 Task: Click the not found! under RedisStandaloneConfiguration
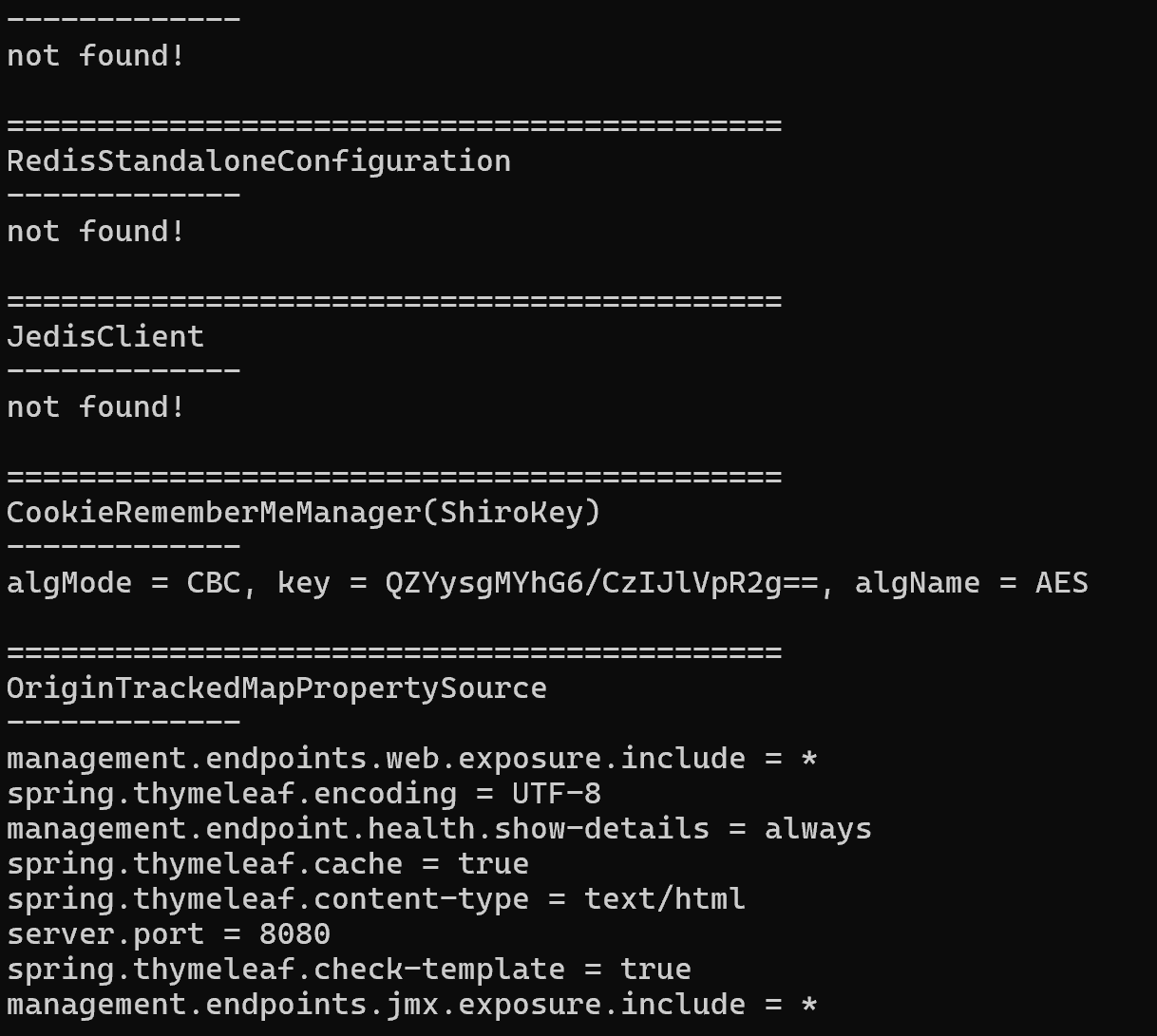[96, 231]
